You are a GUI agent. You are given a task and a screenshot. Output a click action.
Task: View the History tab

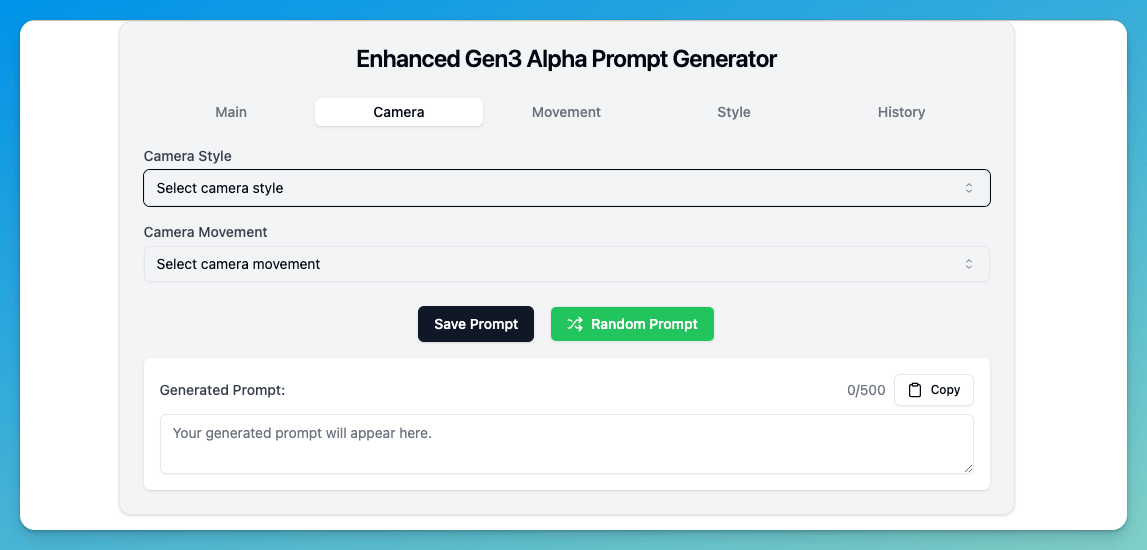(x=901, y=112)
